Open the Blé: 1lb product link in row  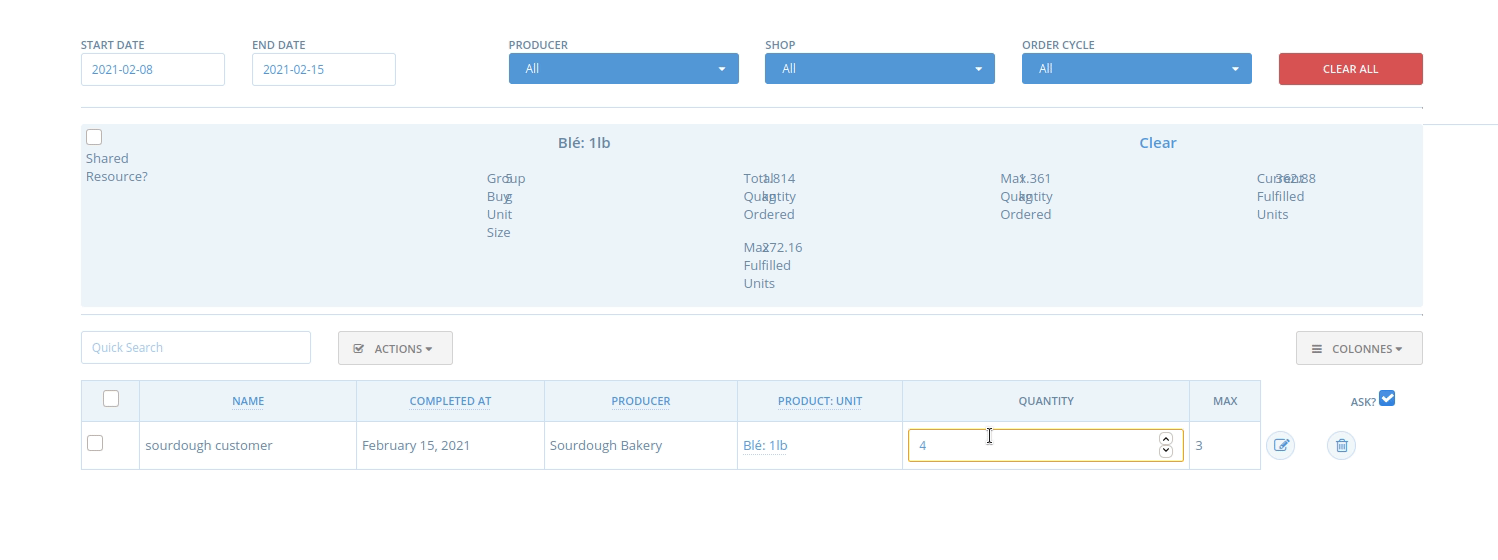[x=765, y=446]
